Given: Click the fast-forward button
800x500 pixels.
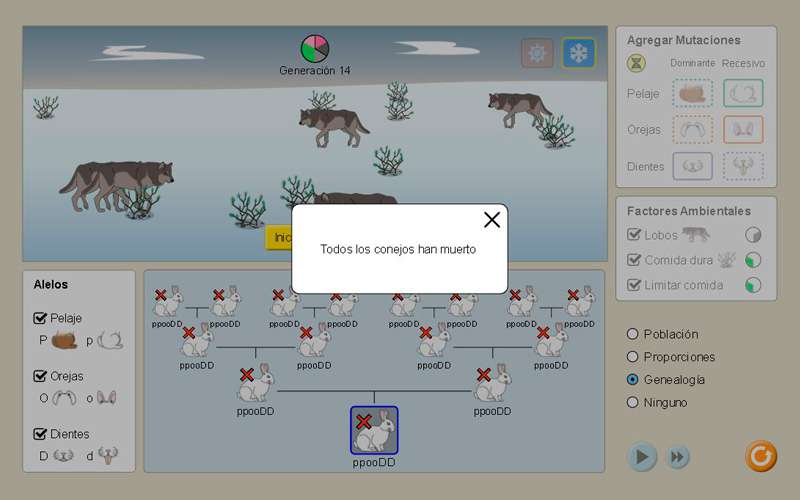Looking at the screenshot, I should 678,457.
